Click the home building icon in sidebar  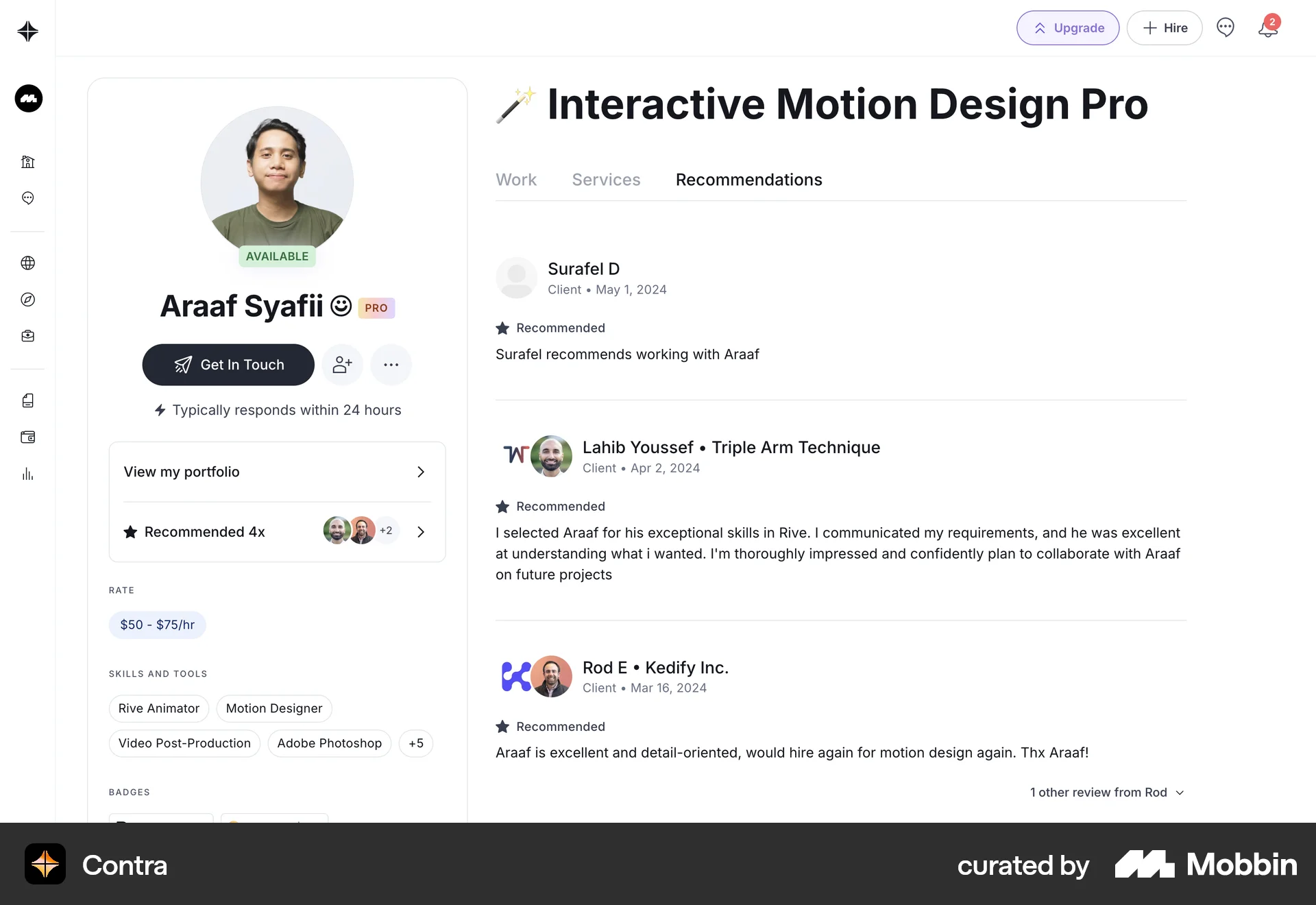(x=28, y=162)
